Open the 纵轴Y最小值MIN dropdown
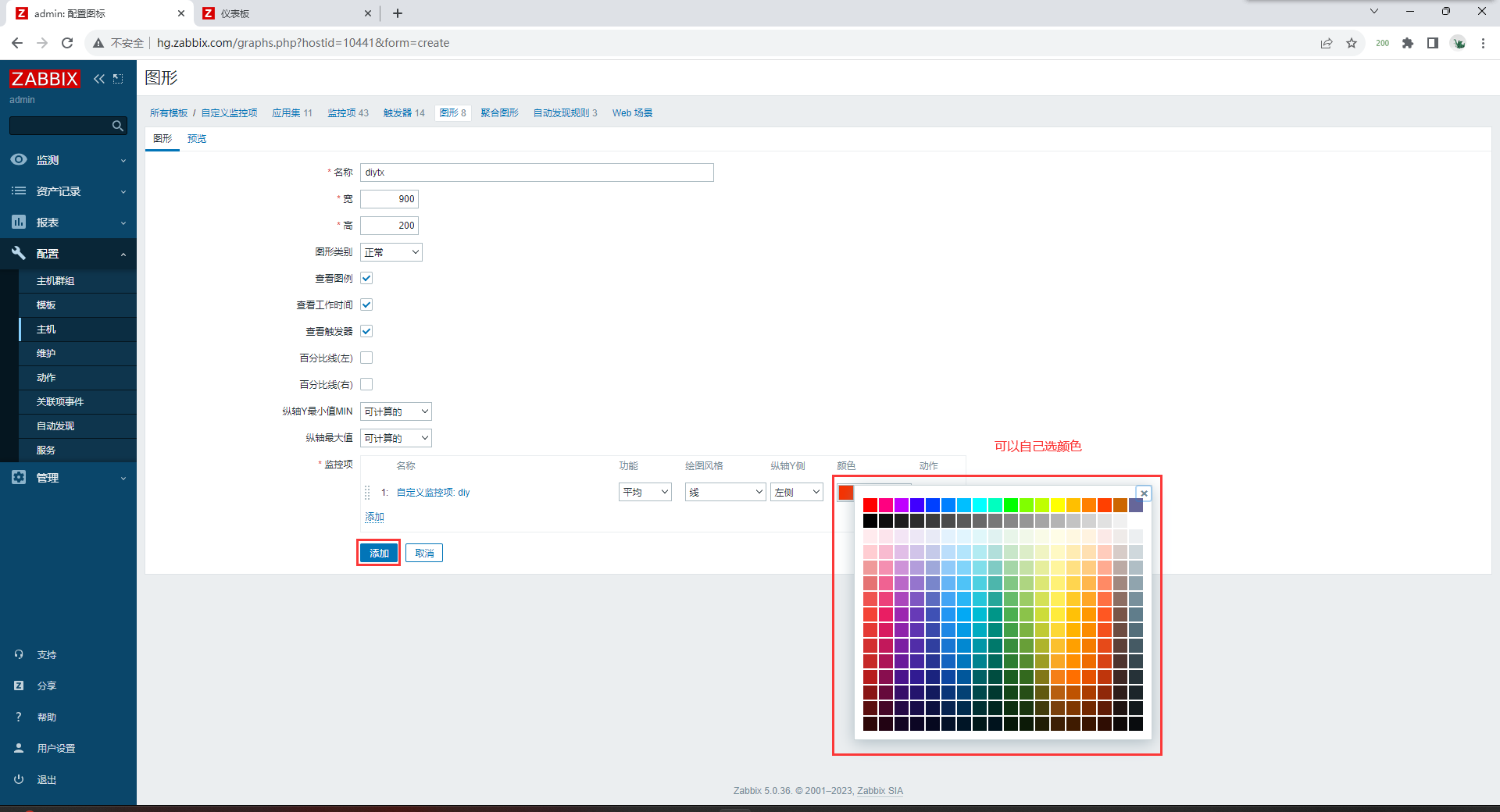Viewport: 1500px width, 812px height. point(396,411)
